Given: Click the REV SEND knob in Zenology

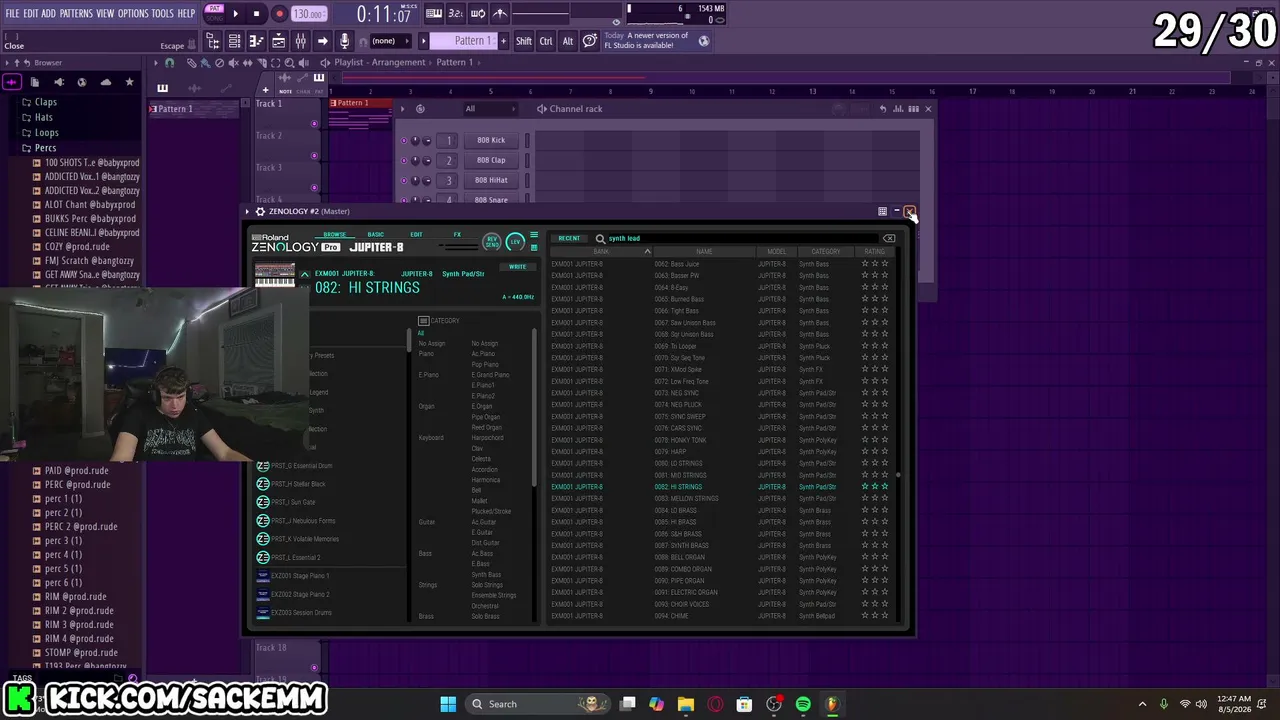Looking at the screenshot, I should click(x=491, y=242).
